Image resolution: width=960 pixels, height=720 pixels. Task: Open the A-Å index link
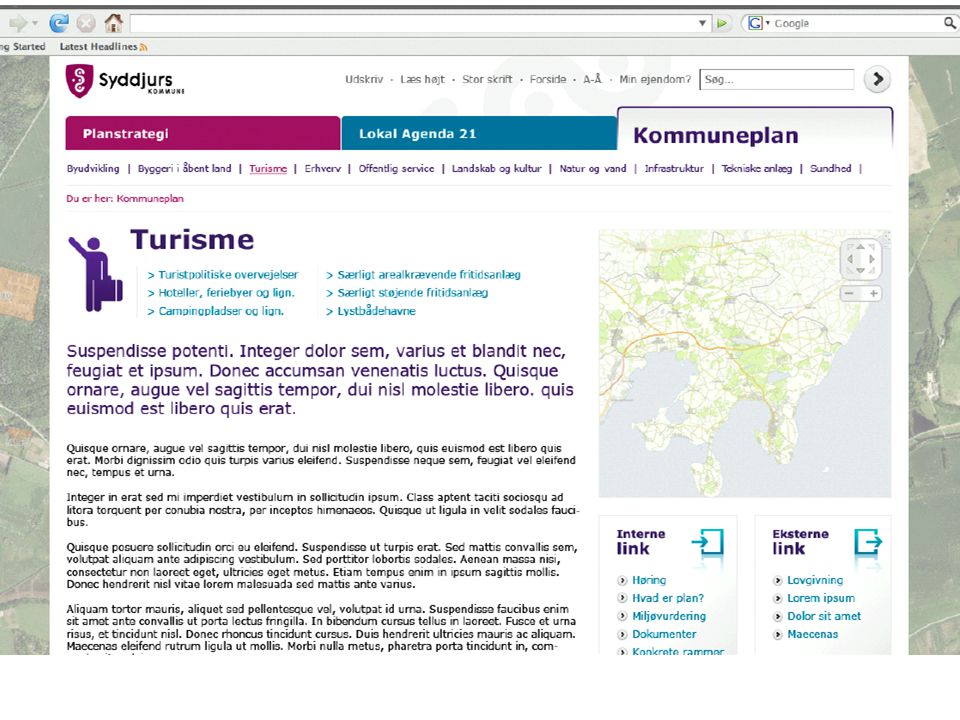[592, 79]
